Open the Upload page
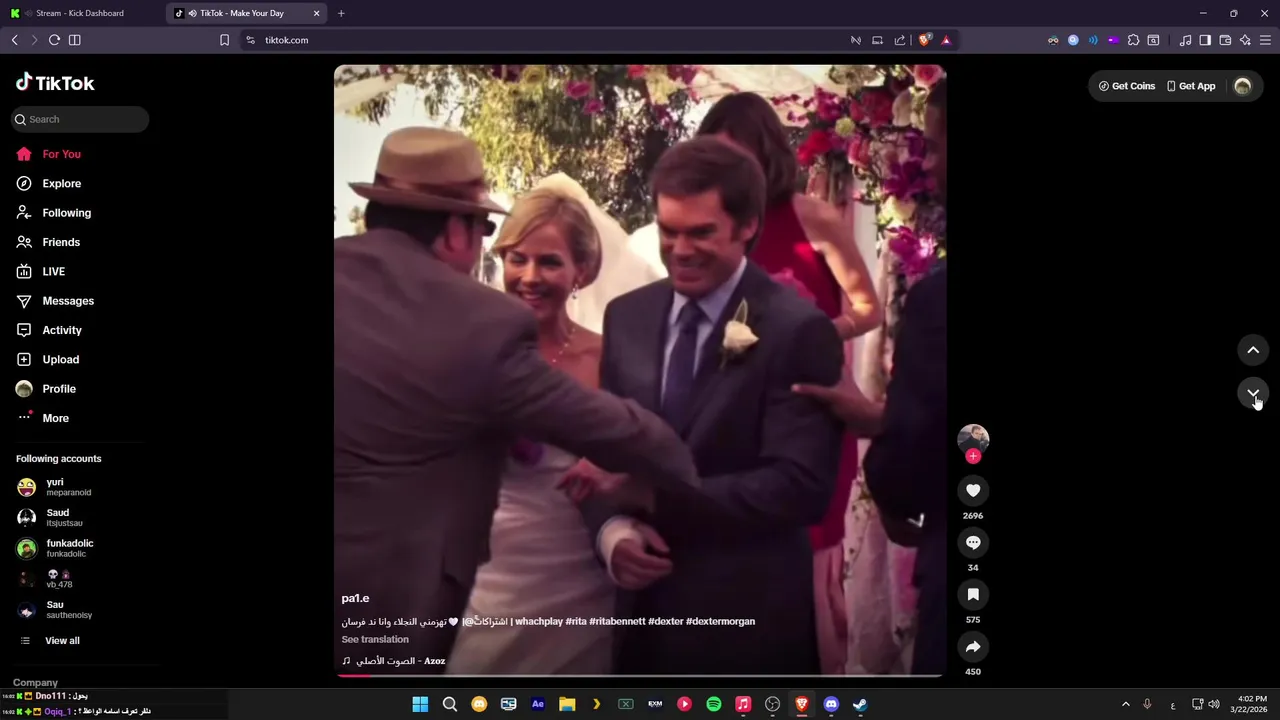This screenshot has height=720, width=1280. tap(47, 359)
